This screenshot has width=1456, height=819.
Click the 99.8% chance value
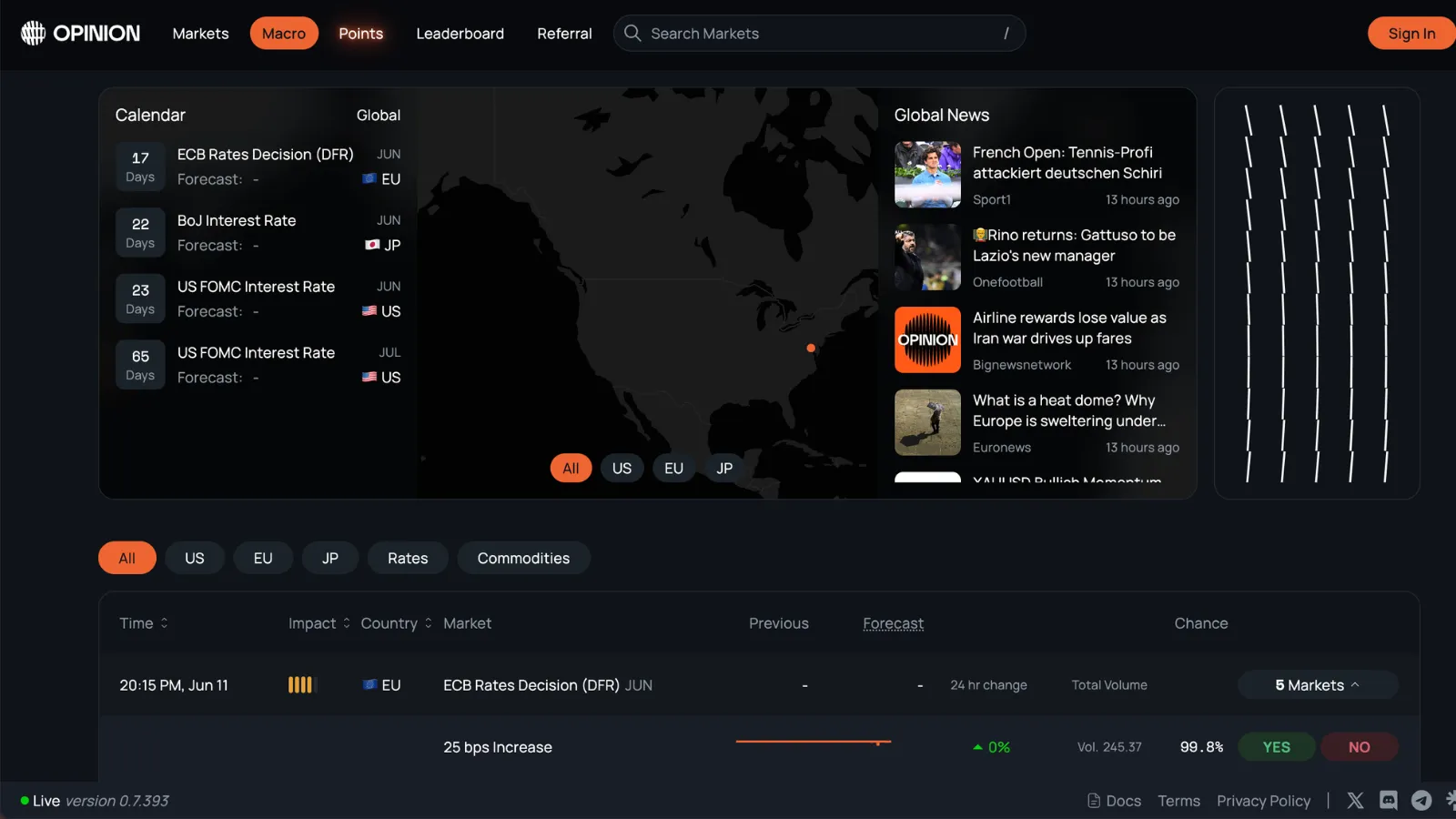click(x=1201, y=747)
